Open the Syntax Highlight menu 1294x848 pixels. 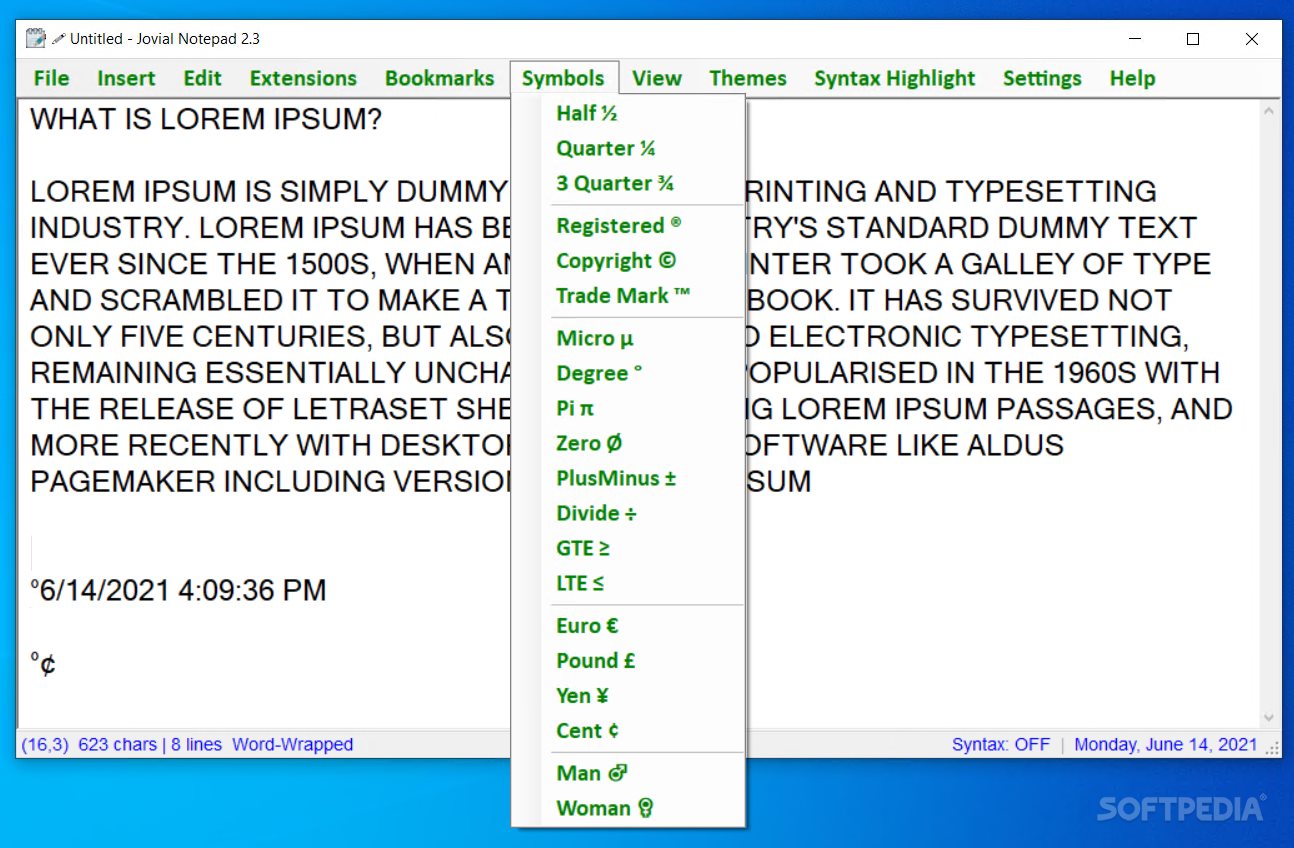(895, 78)
